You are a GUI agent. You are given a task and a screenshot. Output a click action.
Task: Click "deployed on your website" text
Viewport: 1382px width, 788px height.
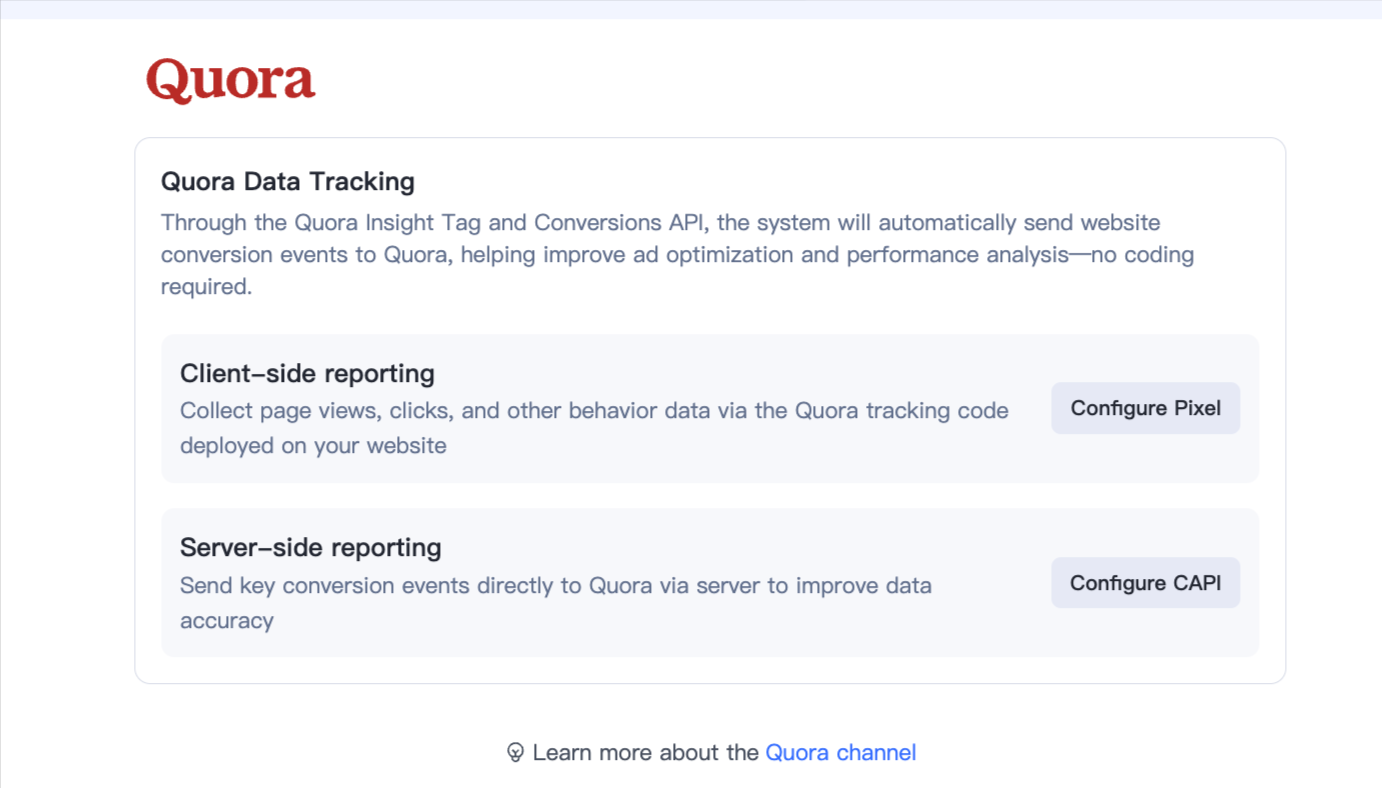tap(313, 446)
